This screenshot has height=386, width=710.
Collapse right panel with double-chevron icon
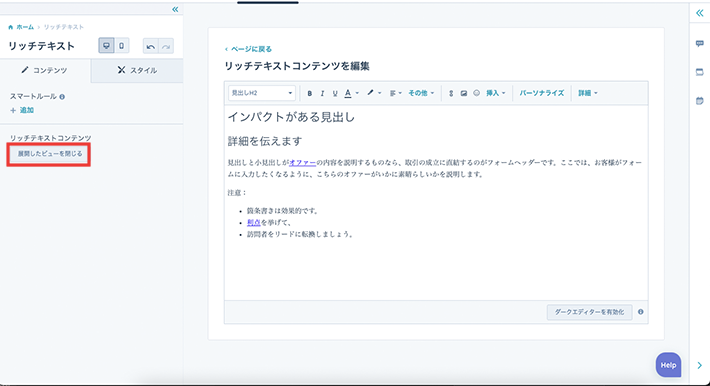tap(700, 13)
